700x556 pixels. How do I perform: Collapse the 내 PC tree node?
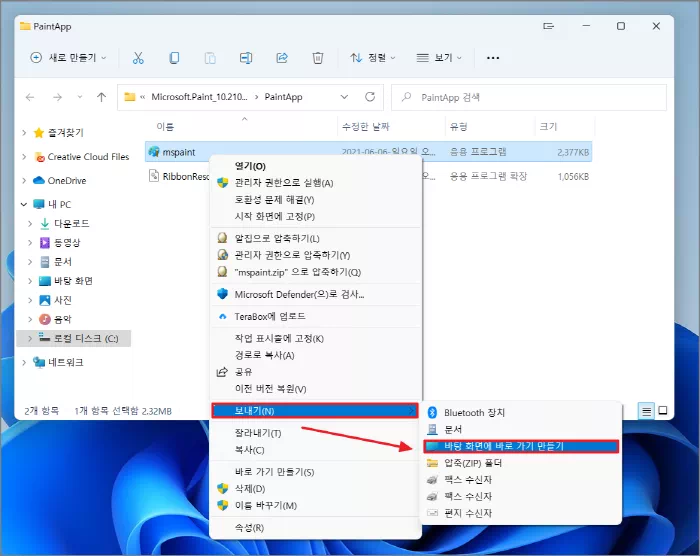pos(24,204)
